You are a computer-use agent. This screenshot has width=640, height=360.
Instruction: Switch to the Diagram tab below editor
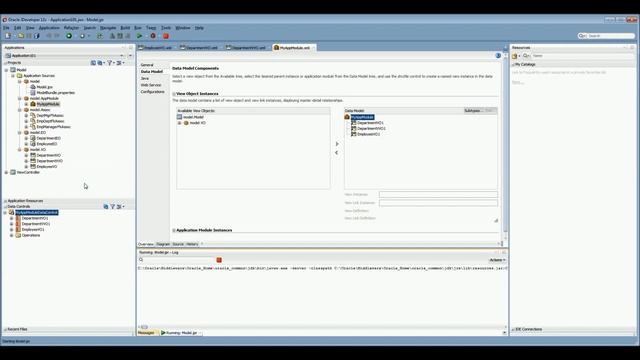click(163, 244)
